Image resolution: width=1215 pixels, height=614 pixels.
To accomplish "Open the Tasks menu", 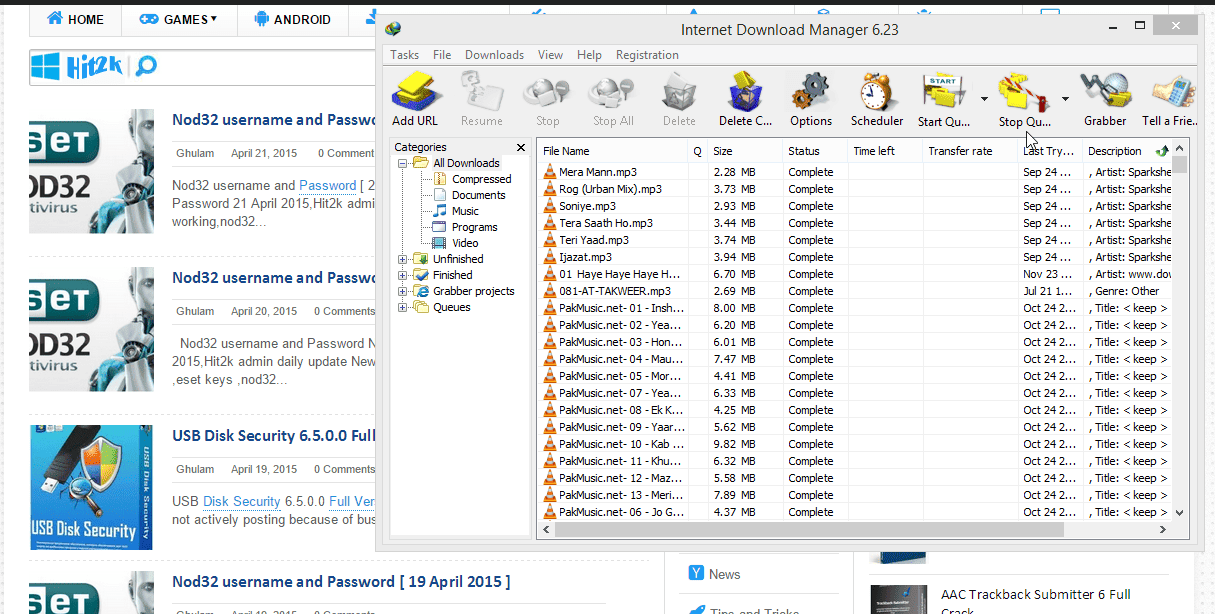I will pyautogui.click(x=405, y=55).
